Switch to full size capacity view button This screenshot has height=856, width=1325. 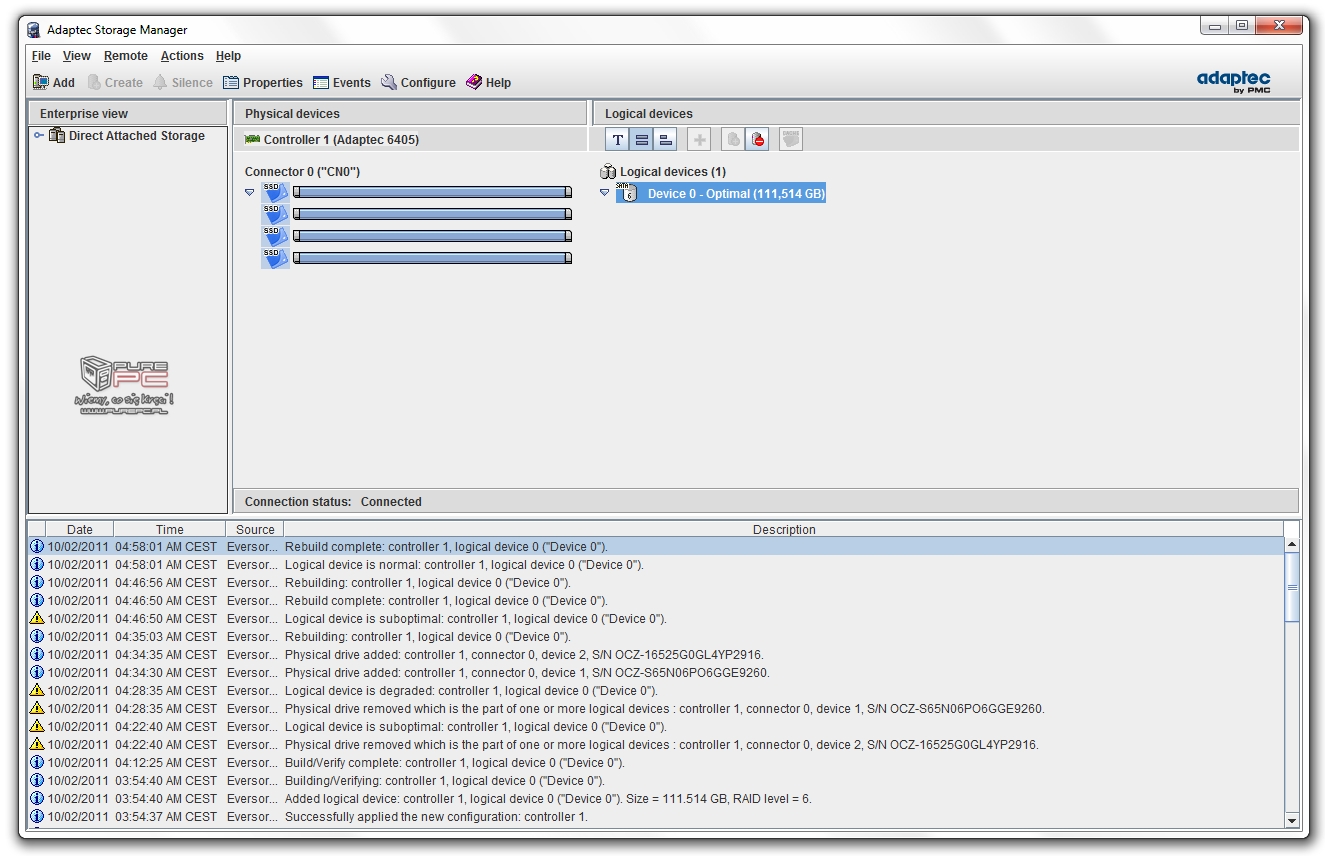click(642, 140)
